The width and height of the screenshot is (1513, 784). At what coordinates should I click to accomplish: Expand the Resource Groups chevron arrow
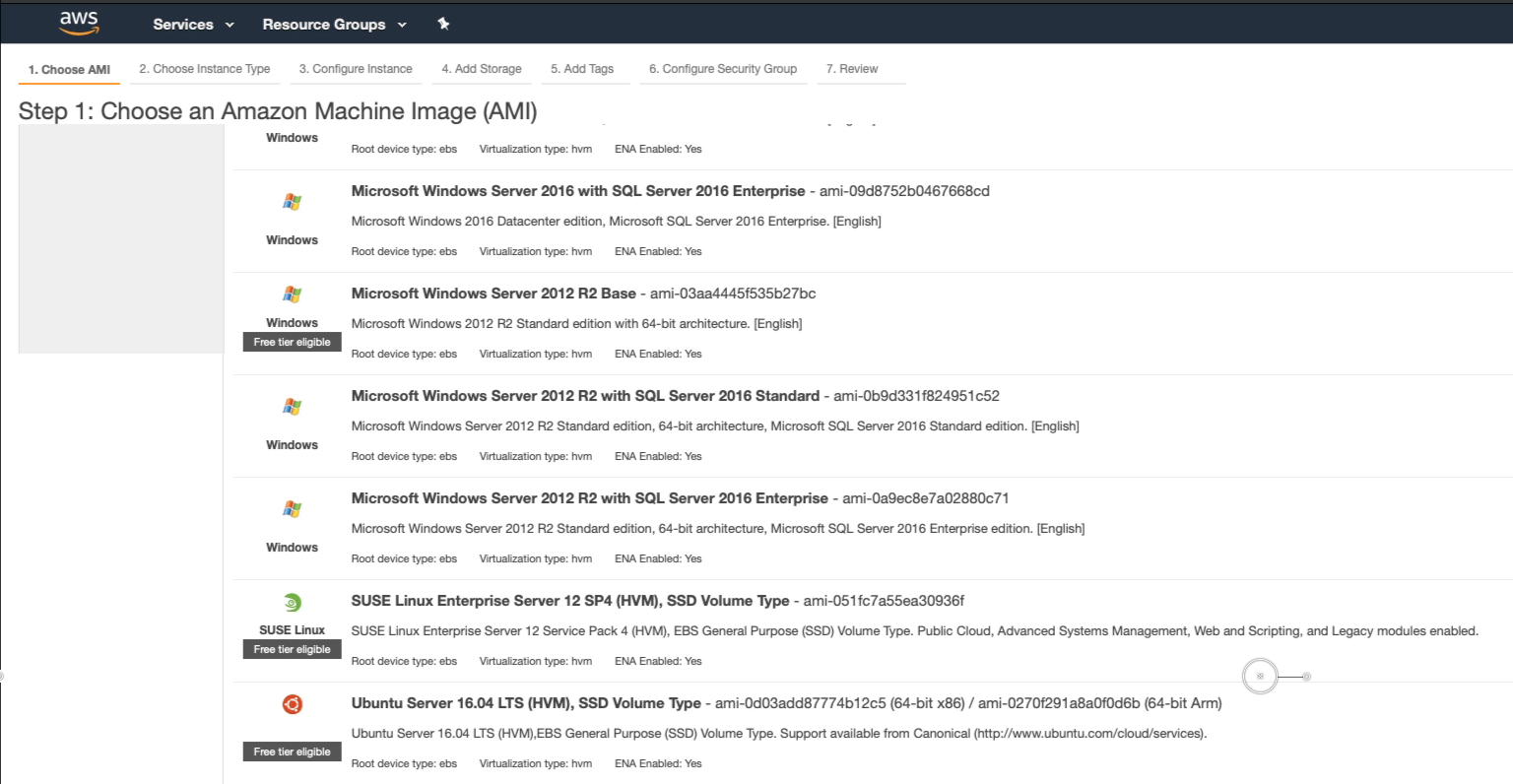tap(402, 25)
